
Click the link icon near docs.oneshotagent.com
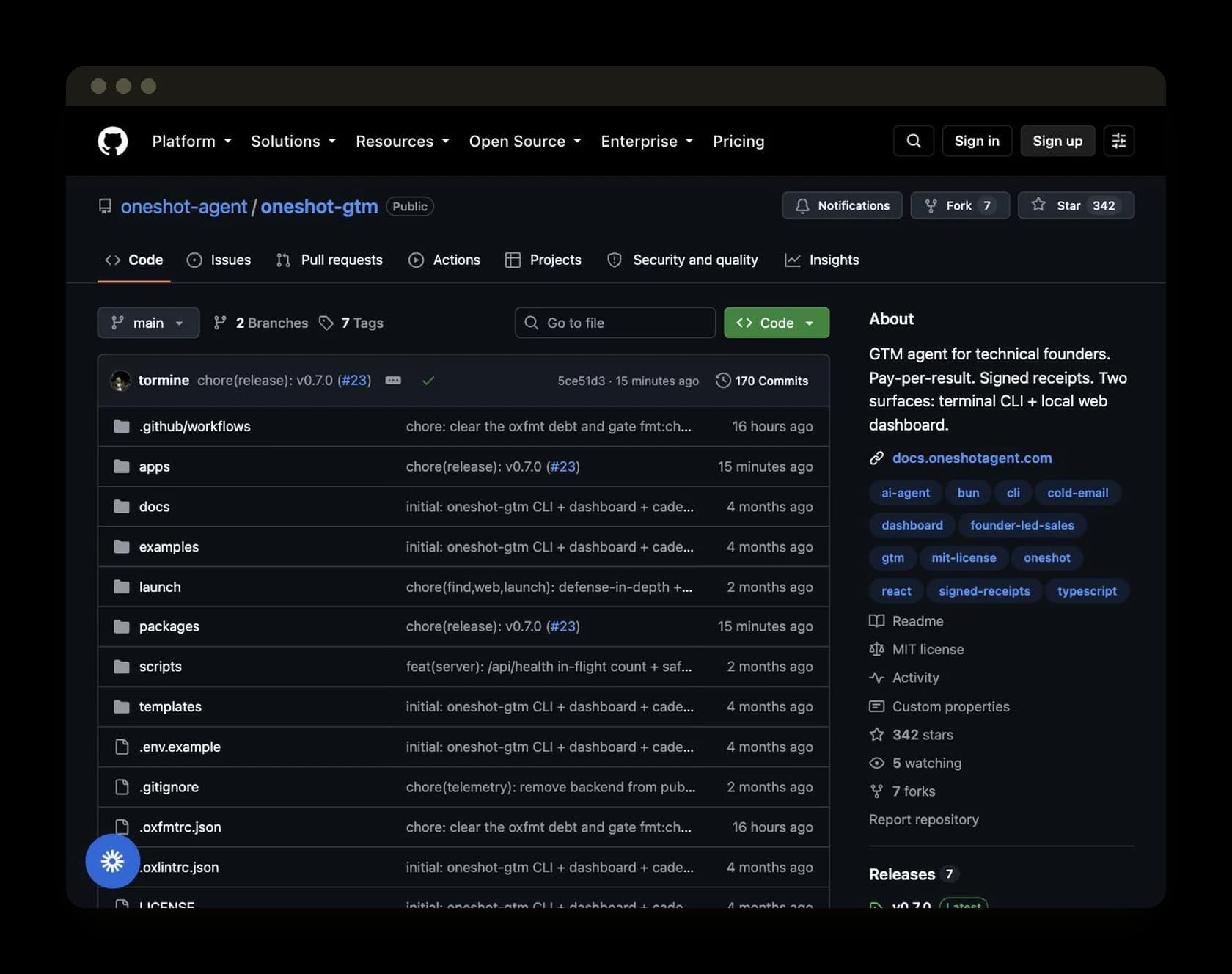(876, 458)
